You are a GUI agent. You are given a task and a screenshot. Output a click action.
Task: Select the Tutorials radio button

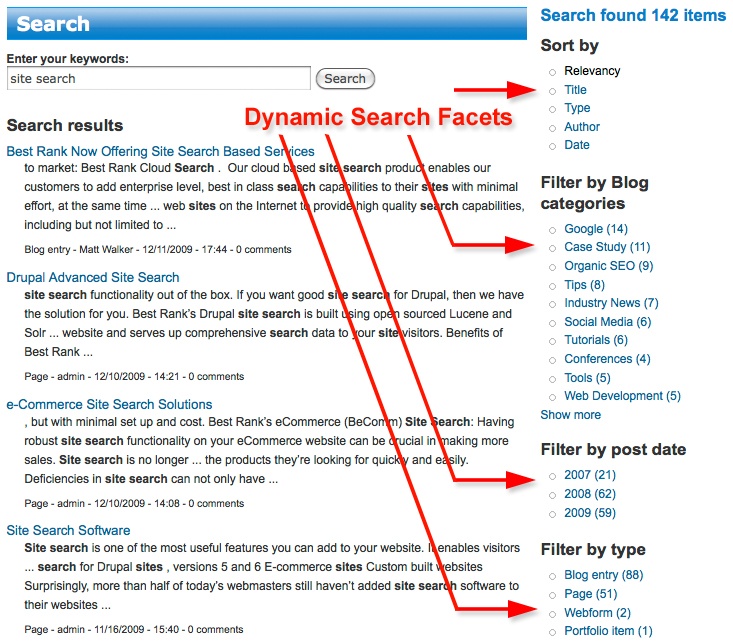(x=553, y=341)
